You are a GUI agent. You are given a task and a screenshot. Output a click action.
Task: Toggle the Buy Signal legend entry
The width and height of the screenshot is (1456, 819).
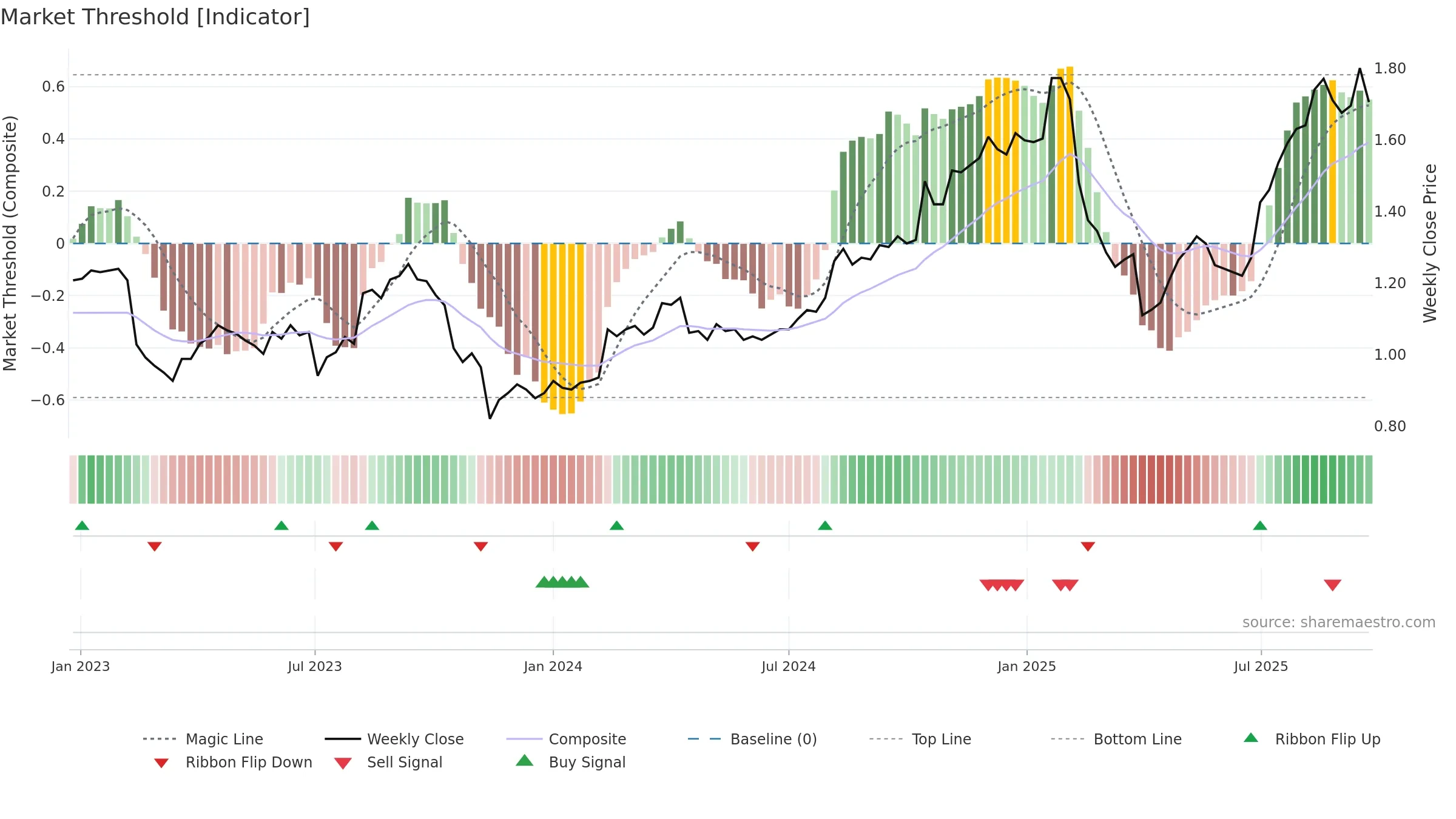point(570,763)
